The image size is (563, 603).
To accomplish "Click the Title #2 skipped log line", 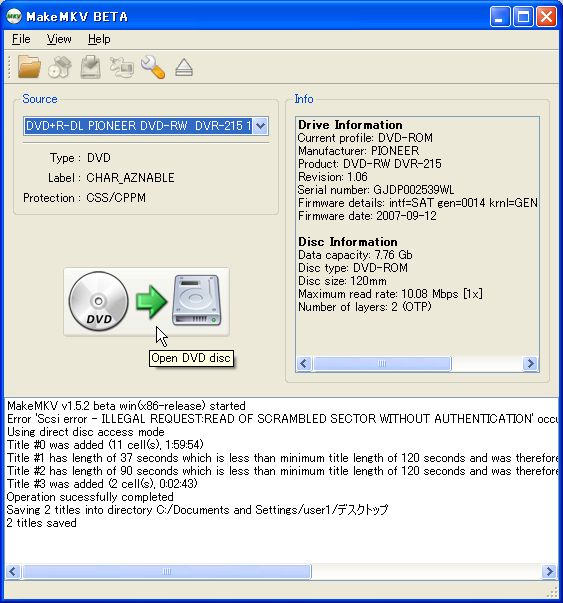I will [x=282, y=471].
